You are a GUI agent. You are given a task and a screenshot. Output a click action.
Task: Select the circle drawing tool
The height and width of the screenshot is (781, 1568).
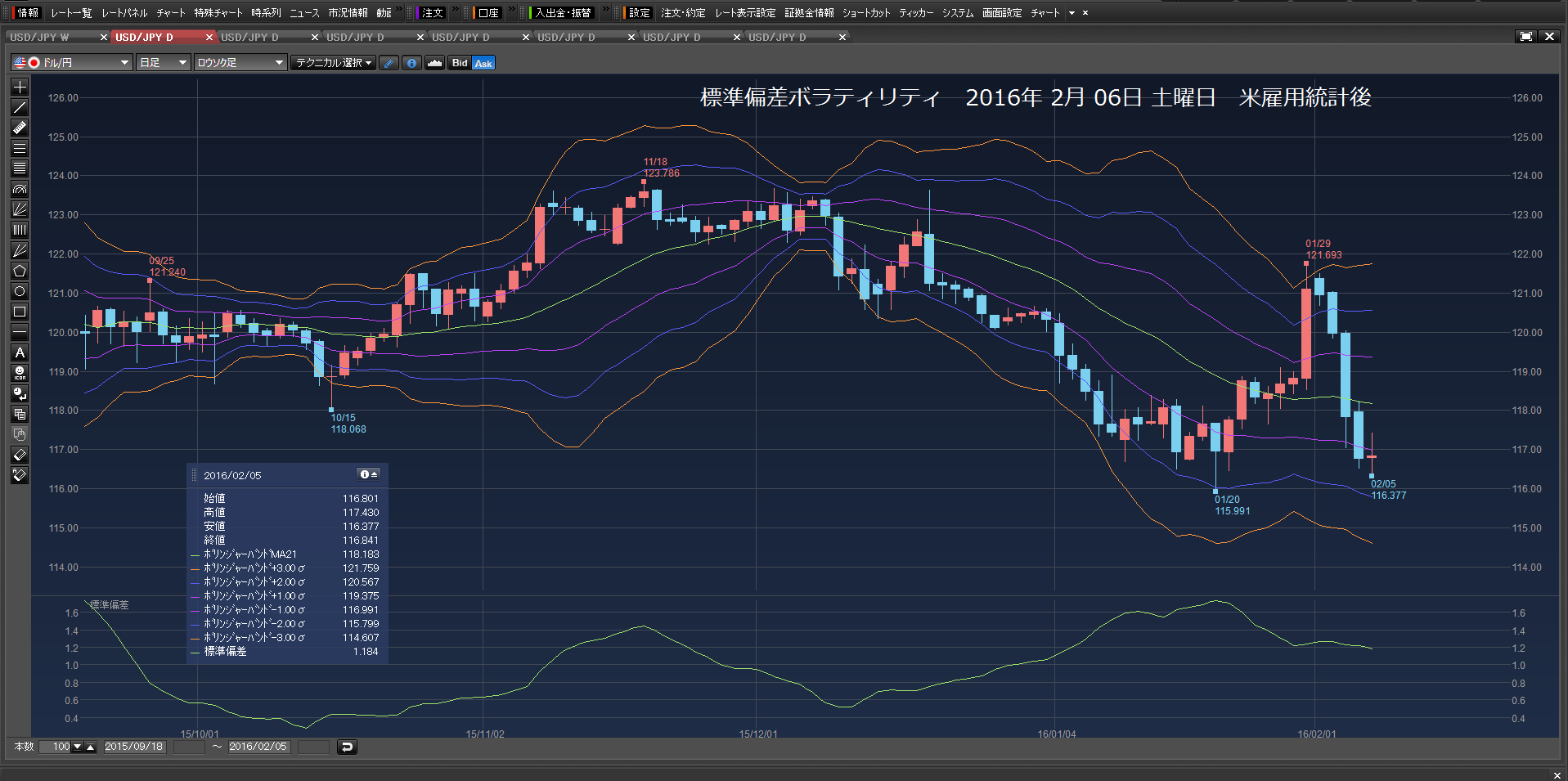tap(20, 291)
